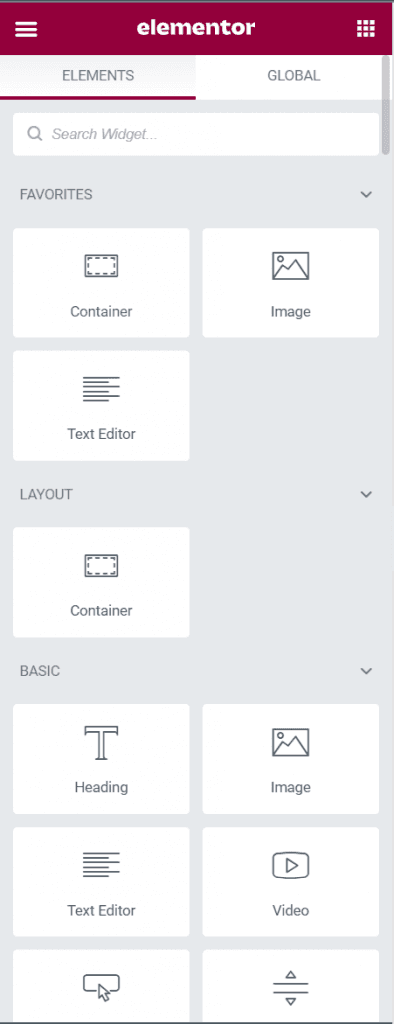Screen dimensions: 394x1024
Task: Collapse the Favorites section
Action: click(366, 195)
